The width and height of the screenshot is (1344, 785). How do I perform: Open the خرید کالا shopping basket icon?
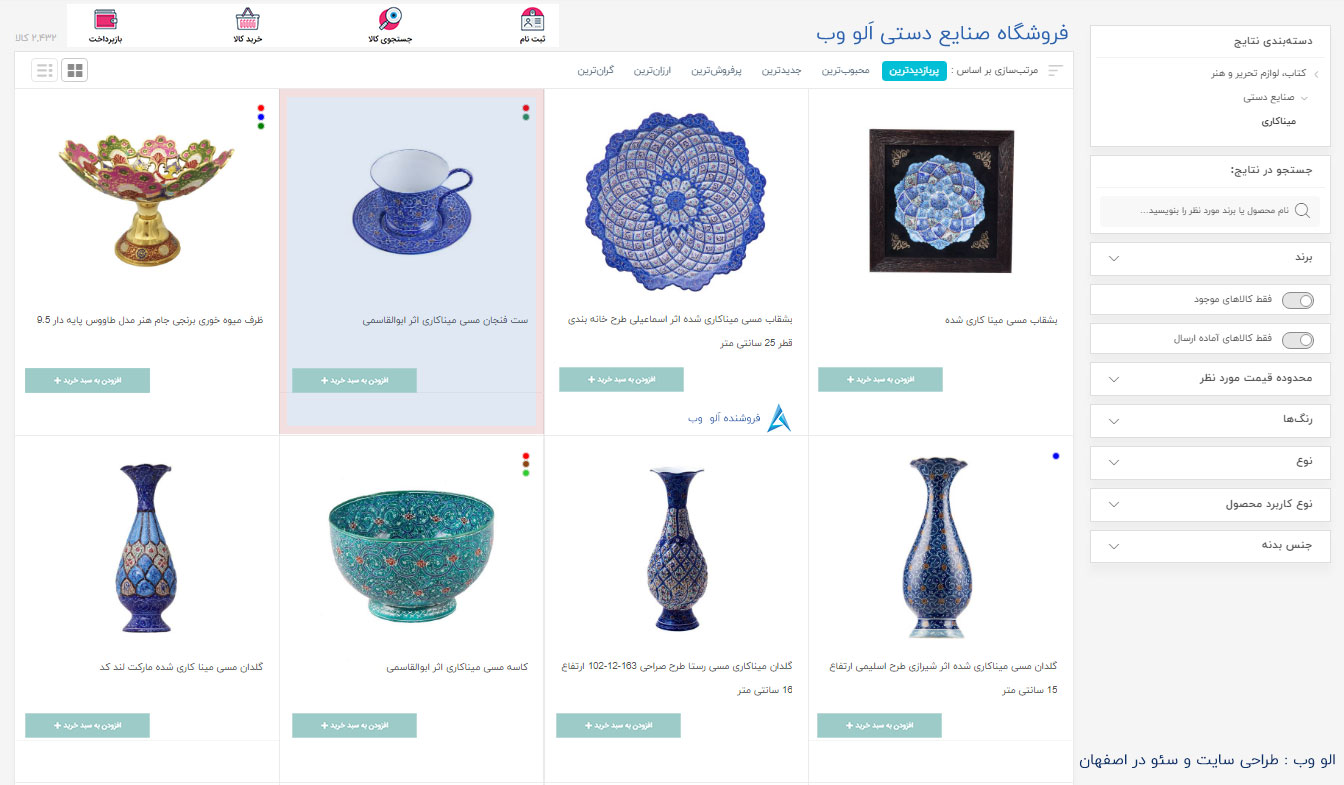tap(247, 19)
